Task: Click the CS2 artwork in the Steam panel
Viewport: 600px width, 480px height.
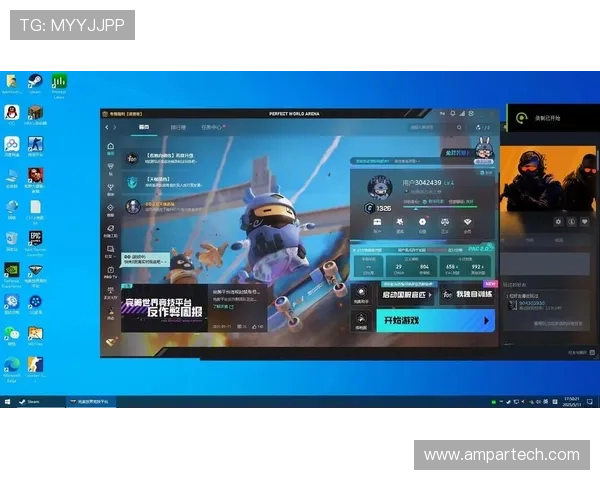Action: (x=548, y=179)
